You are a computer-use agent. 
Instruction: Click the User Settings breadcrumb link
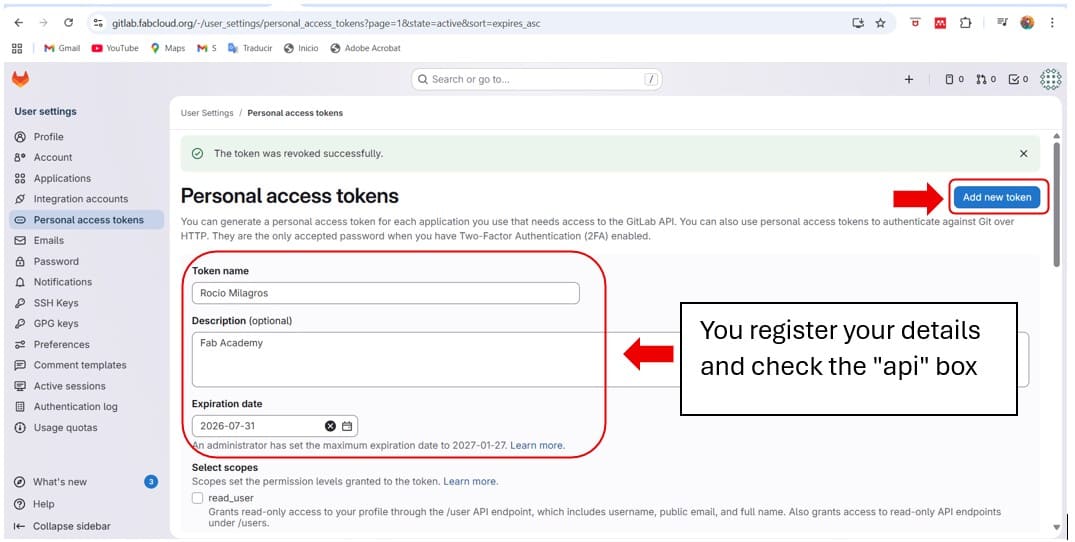pos(207,113)
